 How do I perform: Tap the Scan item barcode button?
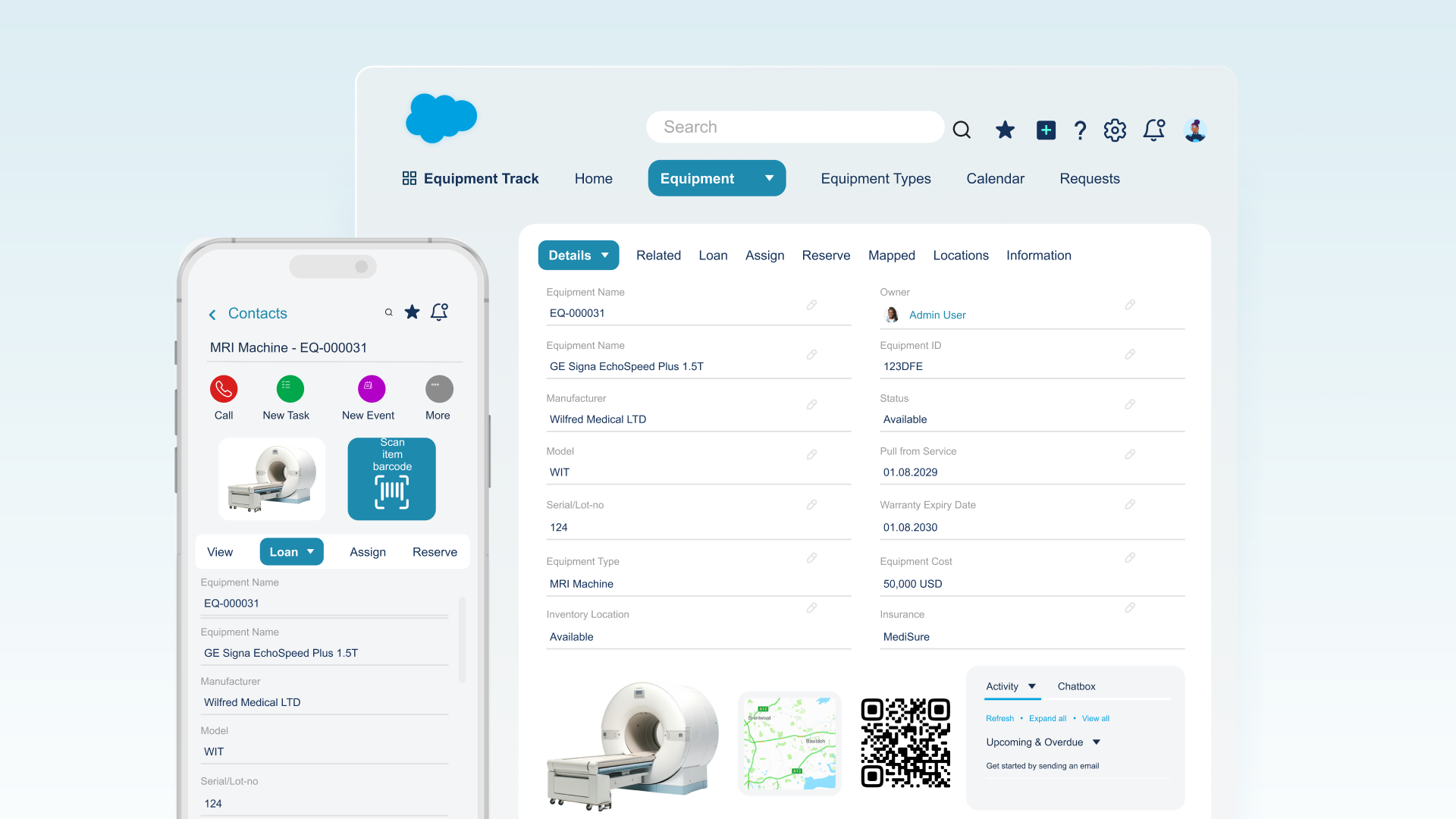392,479
